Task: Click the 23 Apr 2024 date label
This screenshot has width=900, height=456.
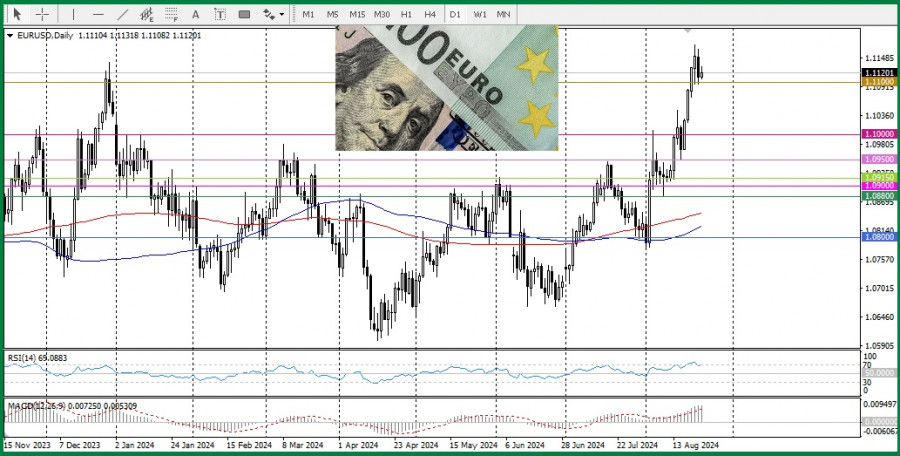Action: tap(416, 445)
